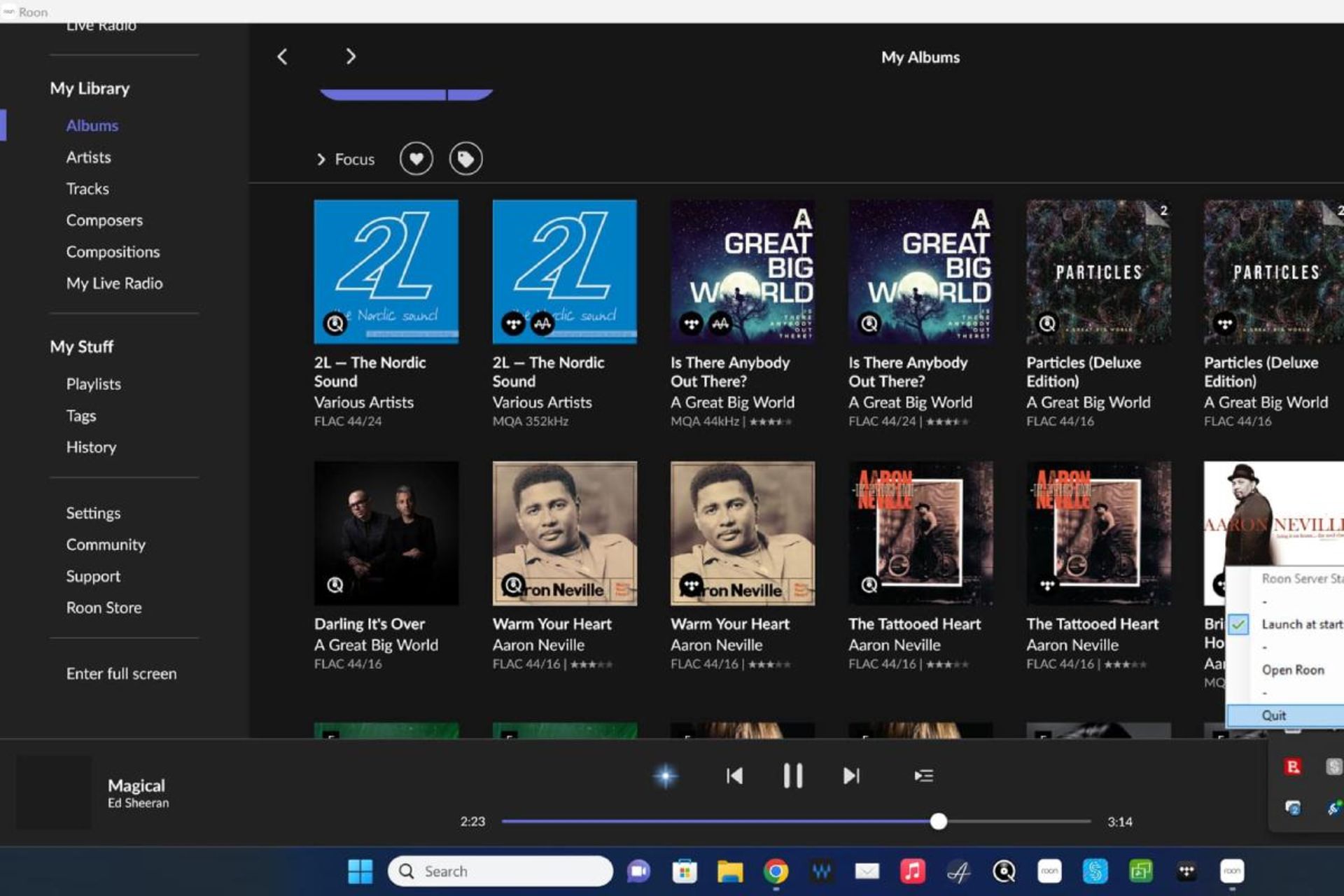The image size is (1344, 896).
Task: Click Enter full screen
Action: point(121,673)
